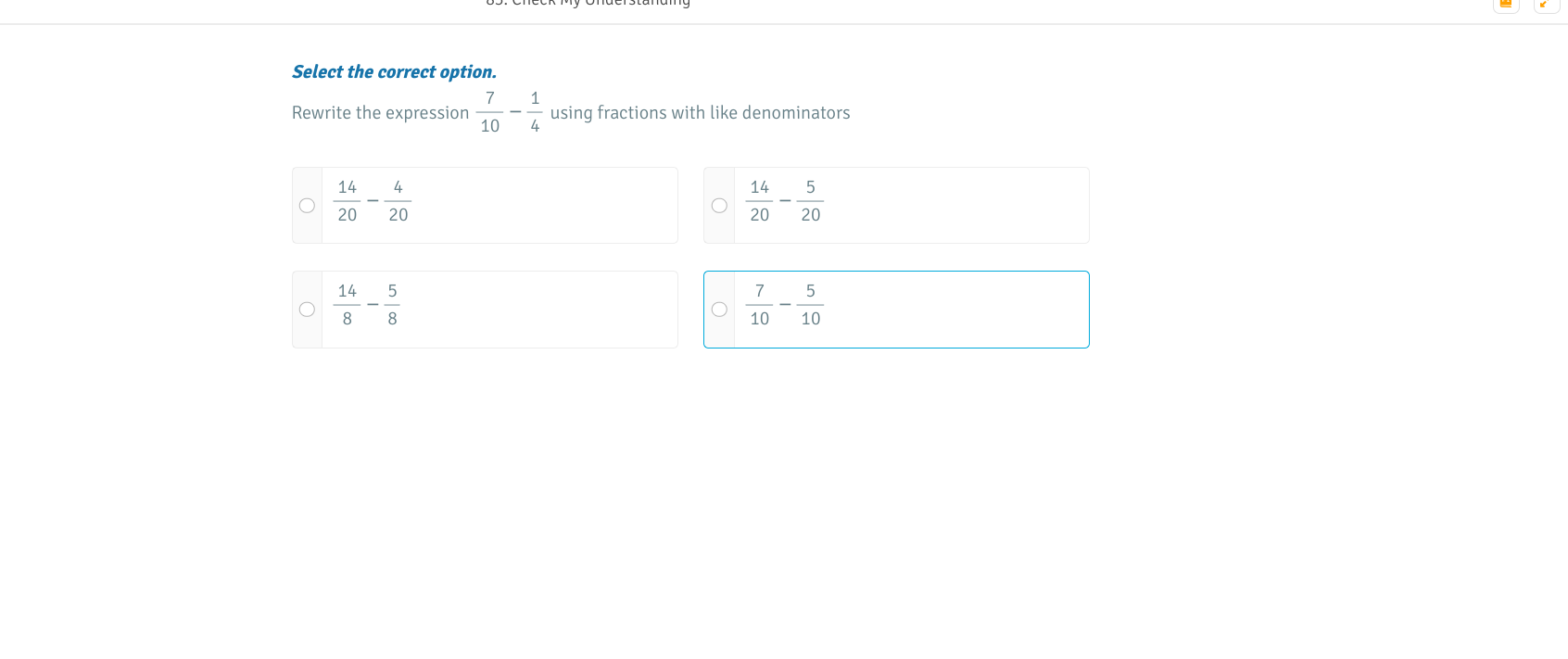Click the 5/10 fraction in fourth option
1568x659 pixels.
click(x=810, y=305)
